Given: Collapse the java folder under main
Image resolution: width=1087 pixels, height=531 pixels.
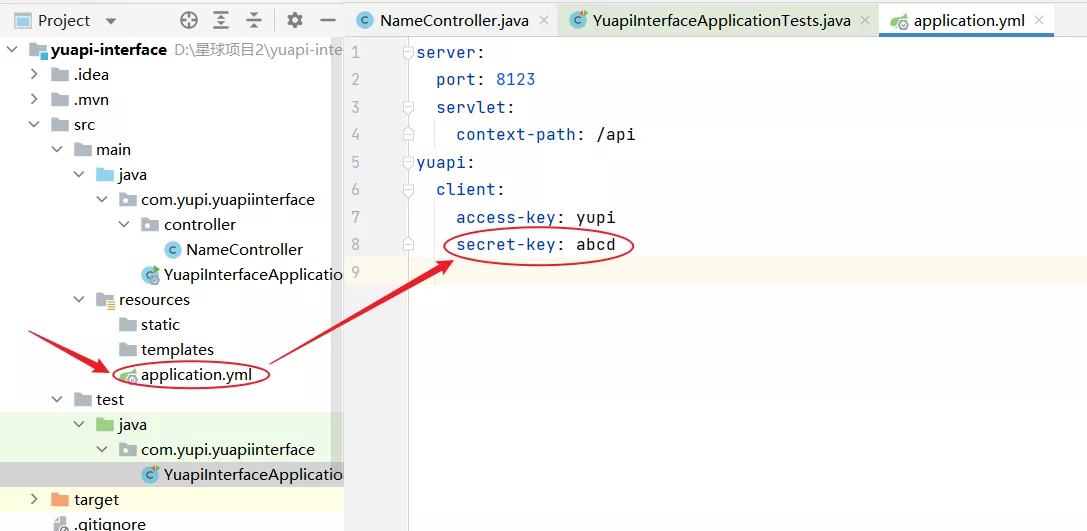Looking at the screenshot, I should click(79, 175).
